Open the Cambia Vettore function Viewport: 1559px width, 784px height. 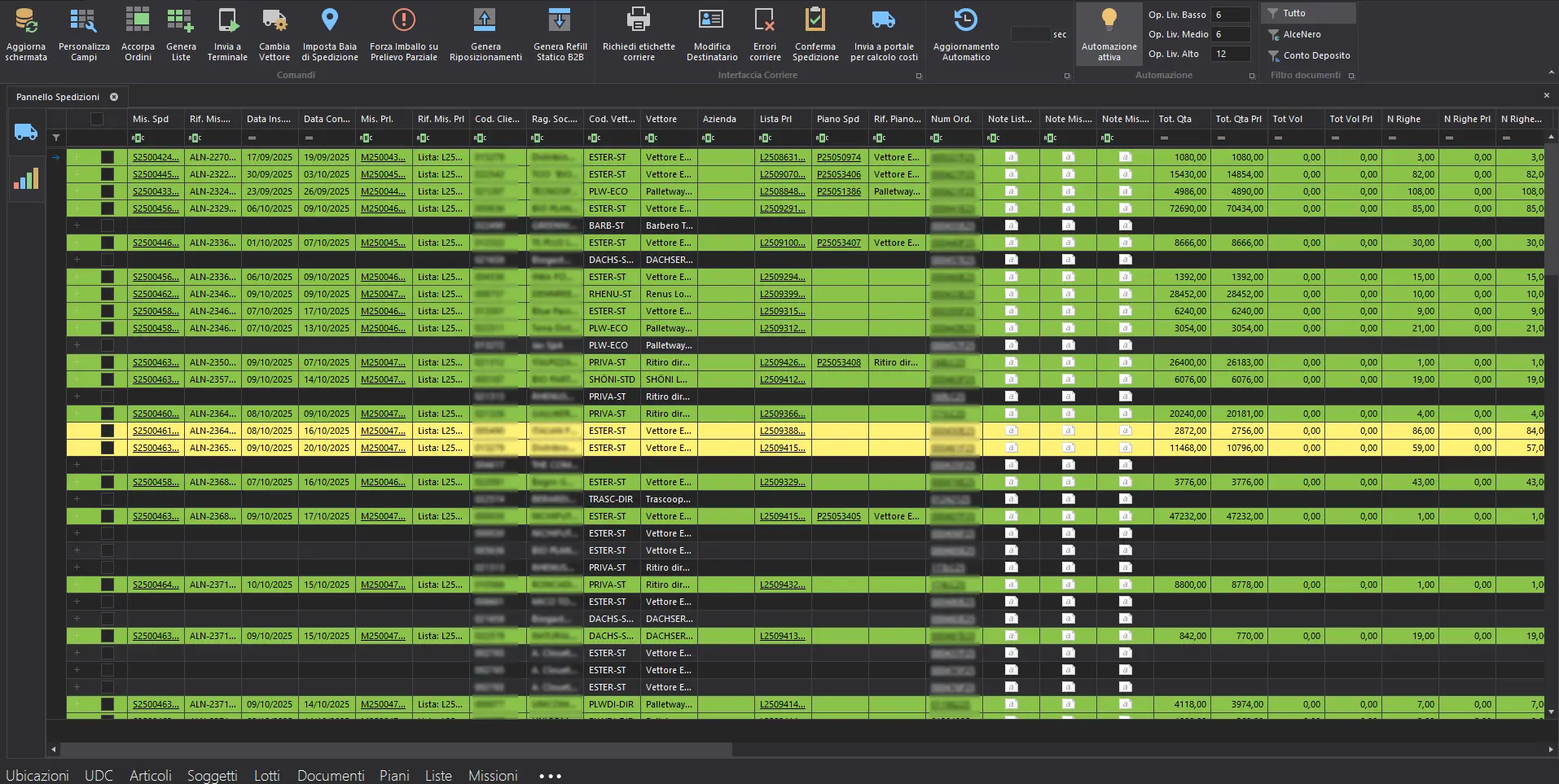tap(274, 33)
